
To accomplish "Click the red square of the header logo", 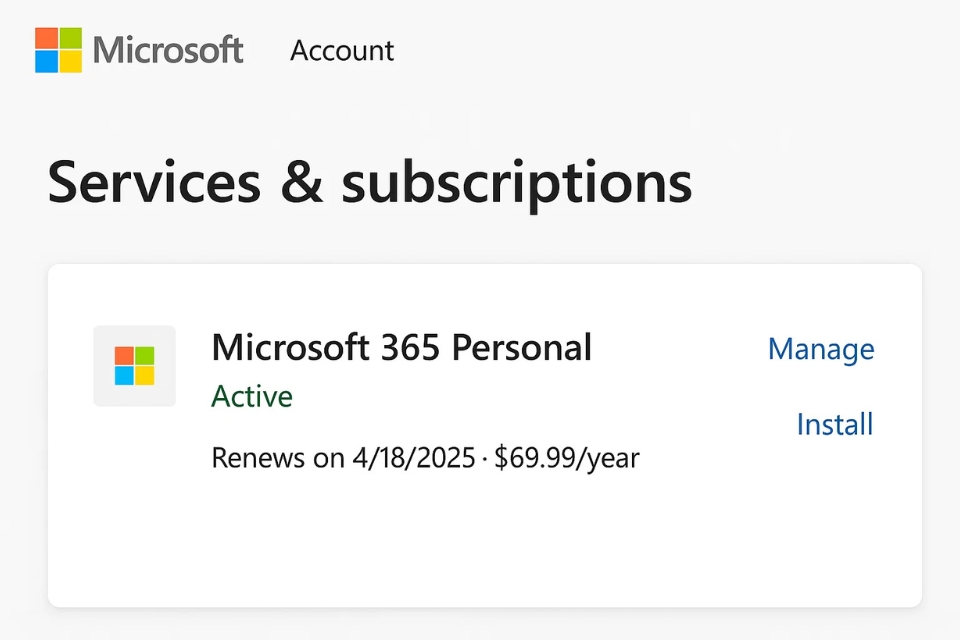I will [46, 38].
